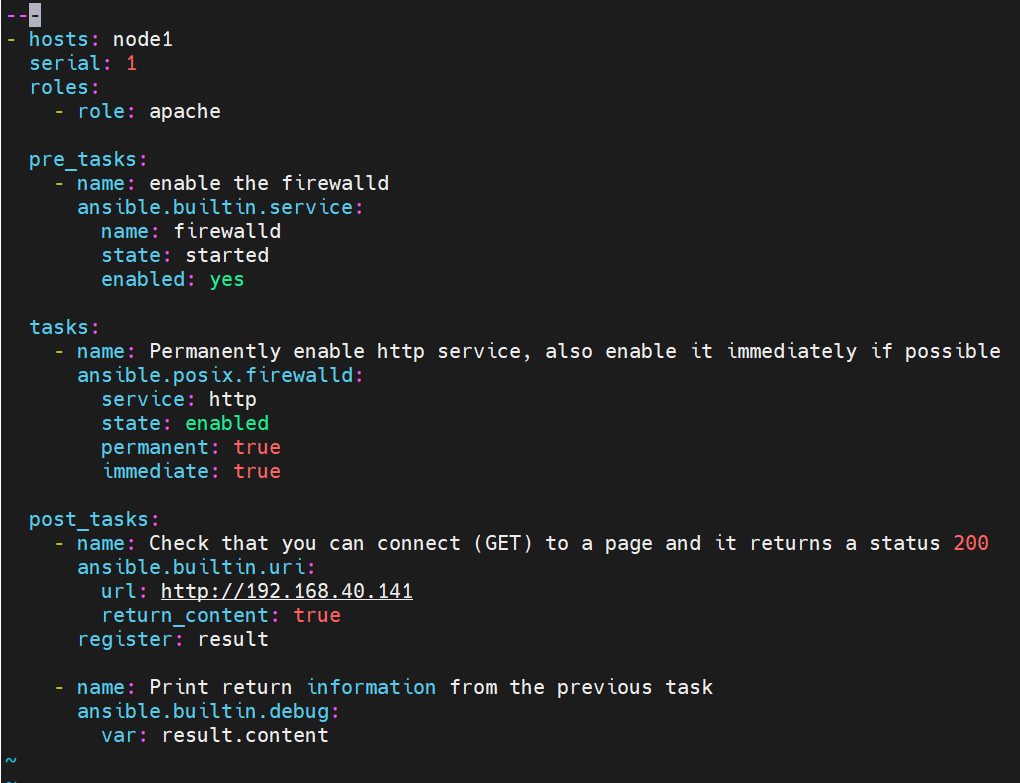Click the register result variable name
The width and height of the screenshot is (1020, 783).
pyautogui.click(x=233, y=639)
